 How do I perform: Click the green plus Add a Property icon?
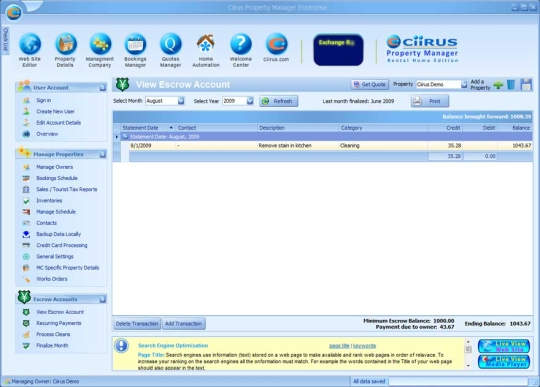tap(498, 85)
